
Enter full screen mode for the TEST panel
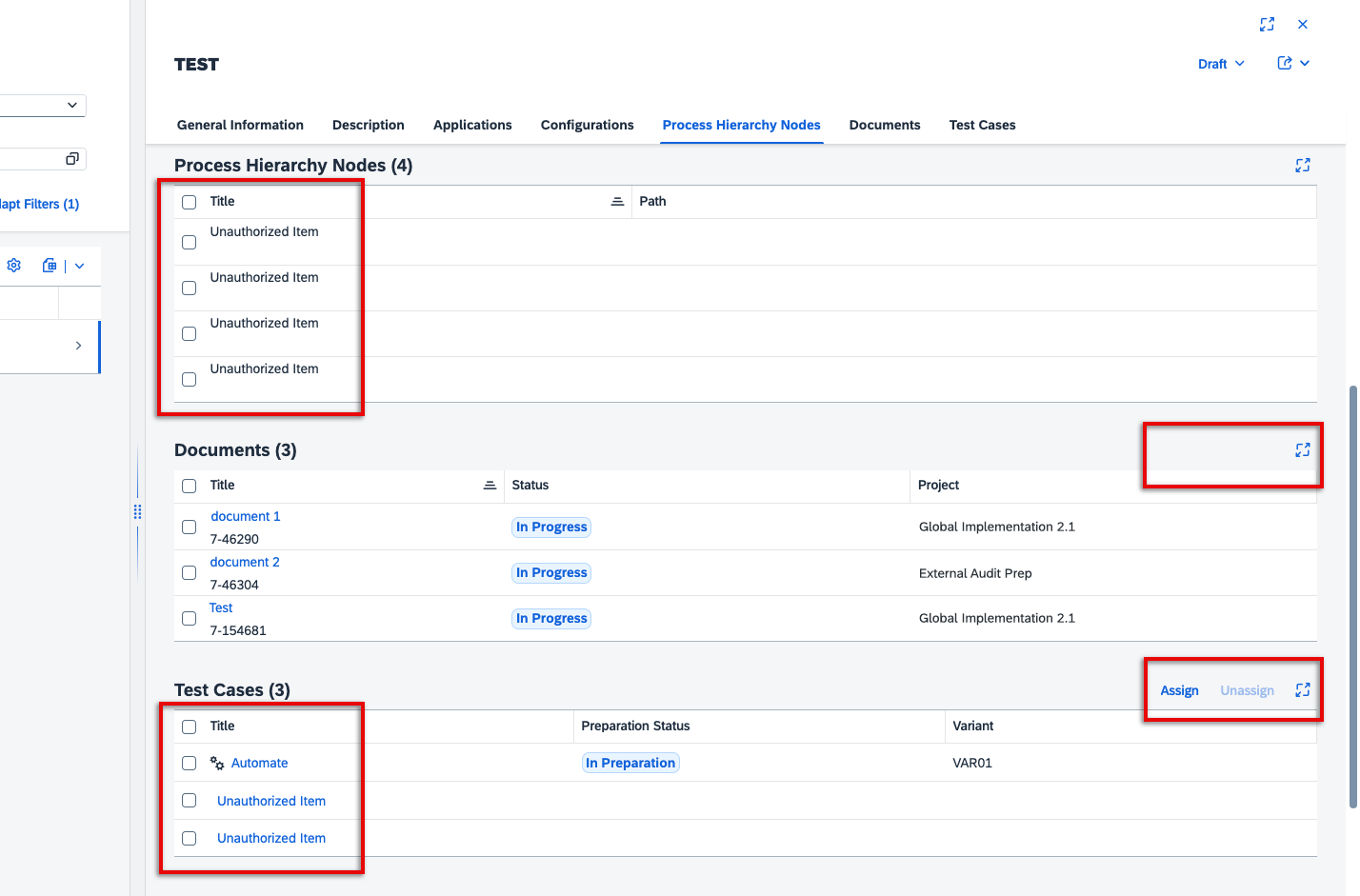tap(1267, 25)
